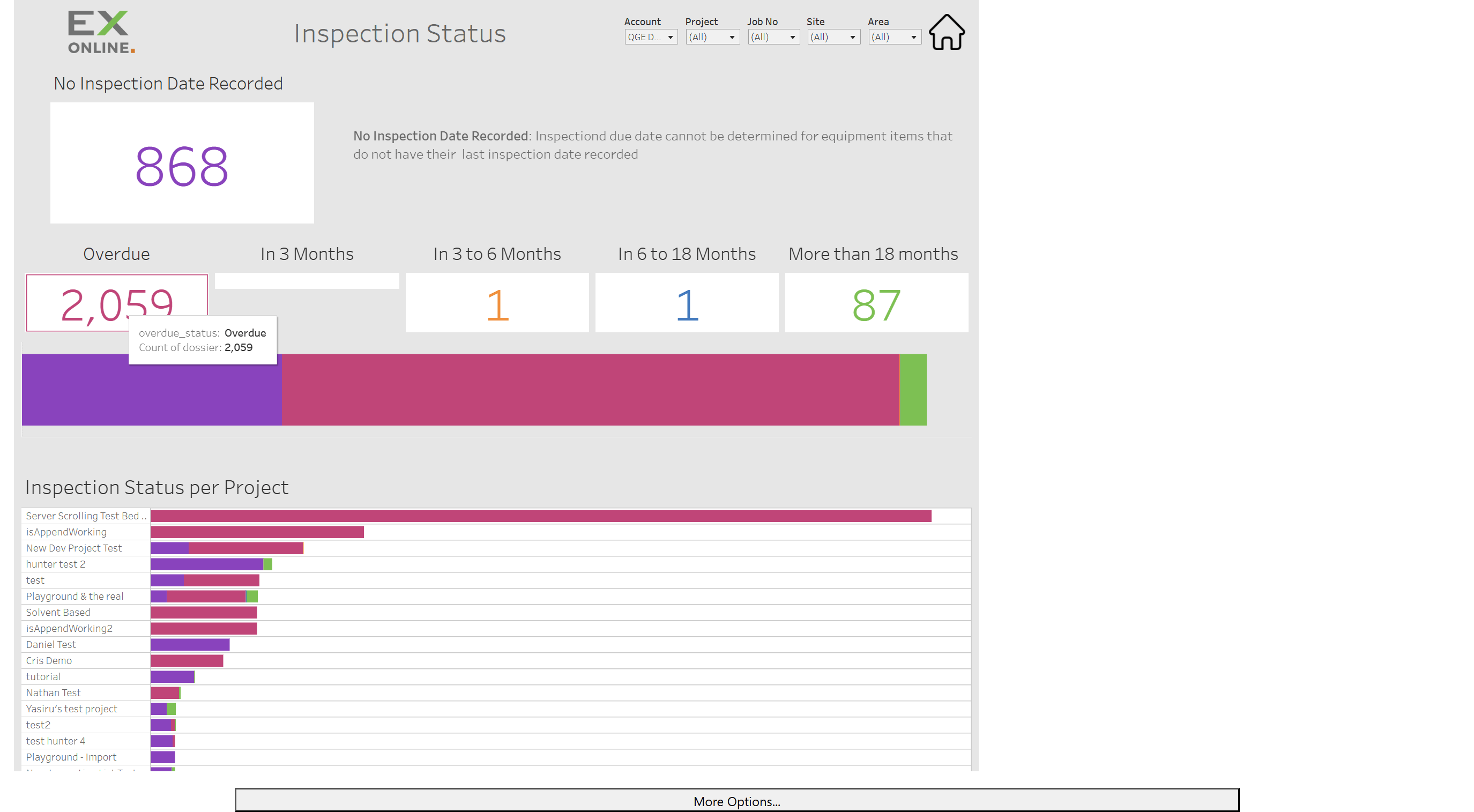Select the Overdue 2,059 tile
The height and width of the screenshot is (812, 1474).
(x=117, y=303)
